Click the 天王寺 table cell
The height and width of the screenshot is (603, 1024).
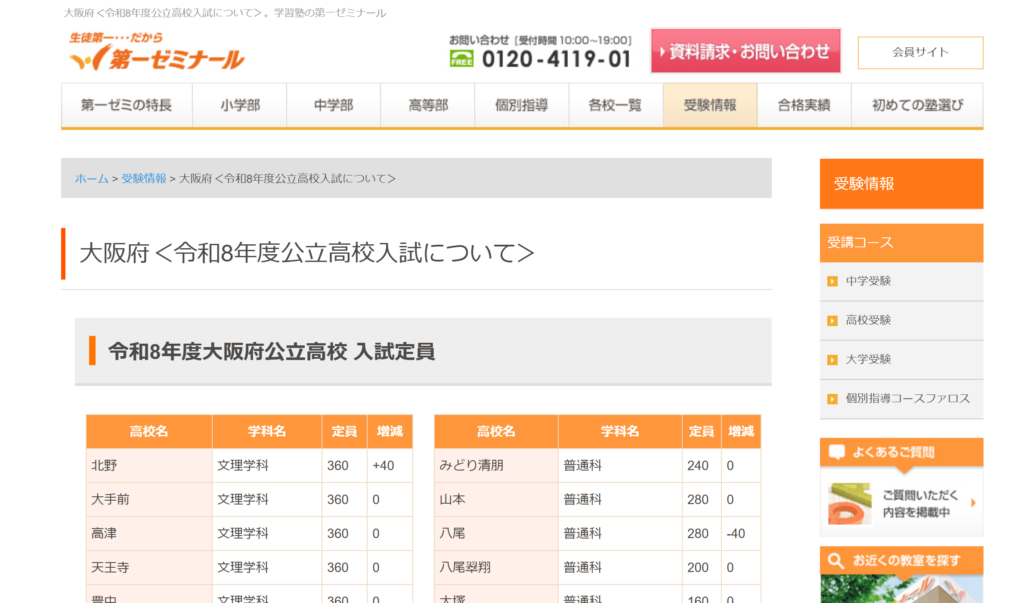[x=149, y=568]
